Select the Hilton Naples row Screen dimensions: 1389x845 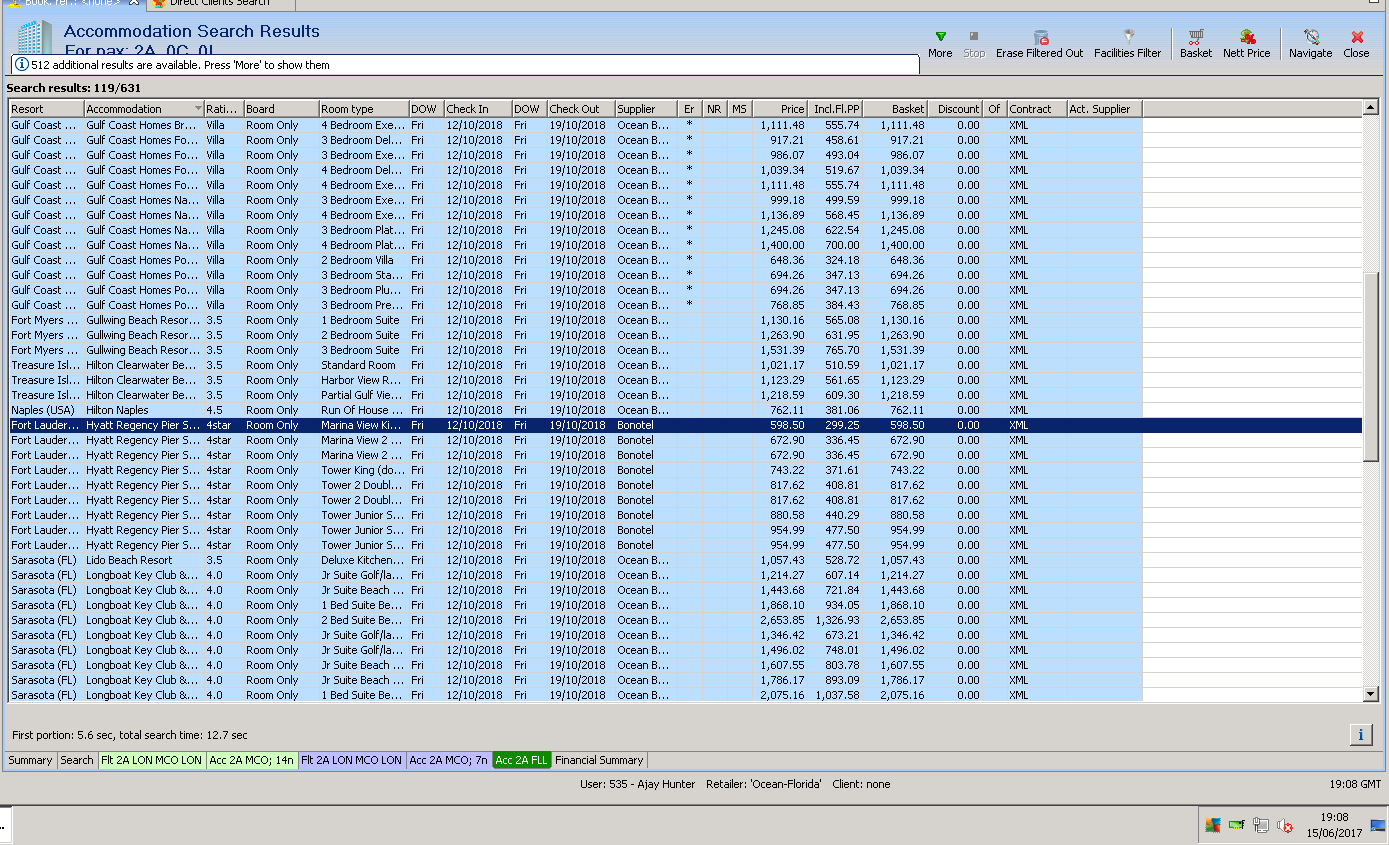[x=117, y=410]
